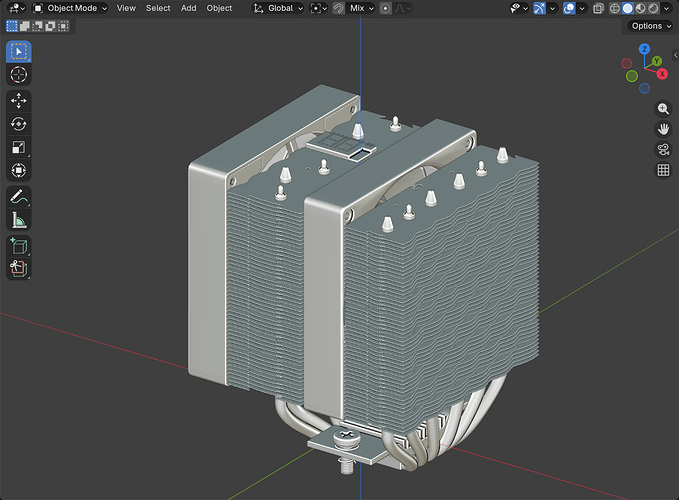Viewport: 679px width, 500px height.
Task: Open the View menu
Action: (126, 8)
